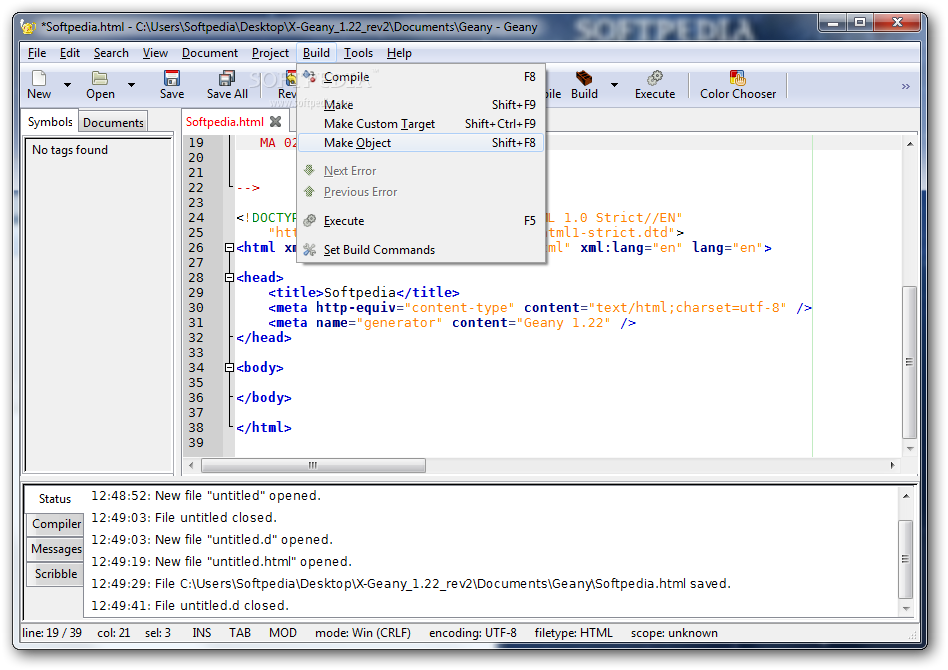Image resolution: width=948 pixels, height=670 pixels.
Task: Click line number 30 in the margin
Action: pos(196,308)
